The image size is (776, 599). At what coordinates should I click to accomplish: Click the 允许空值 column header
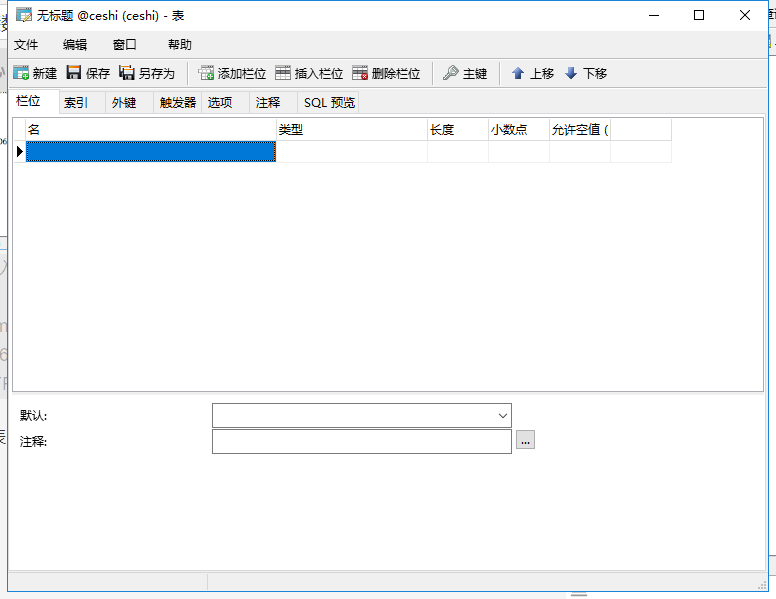click(x=580, y=130)
